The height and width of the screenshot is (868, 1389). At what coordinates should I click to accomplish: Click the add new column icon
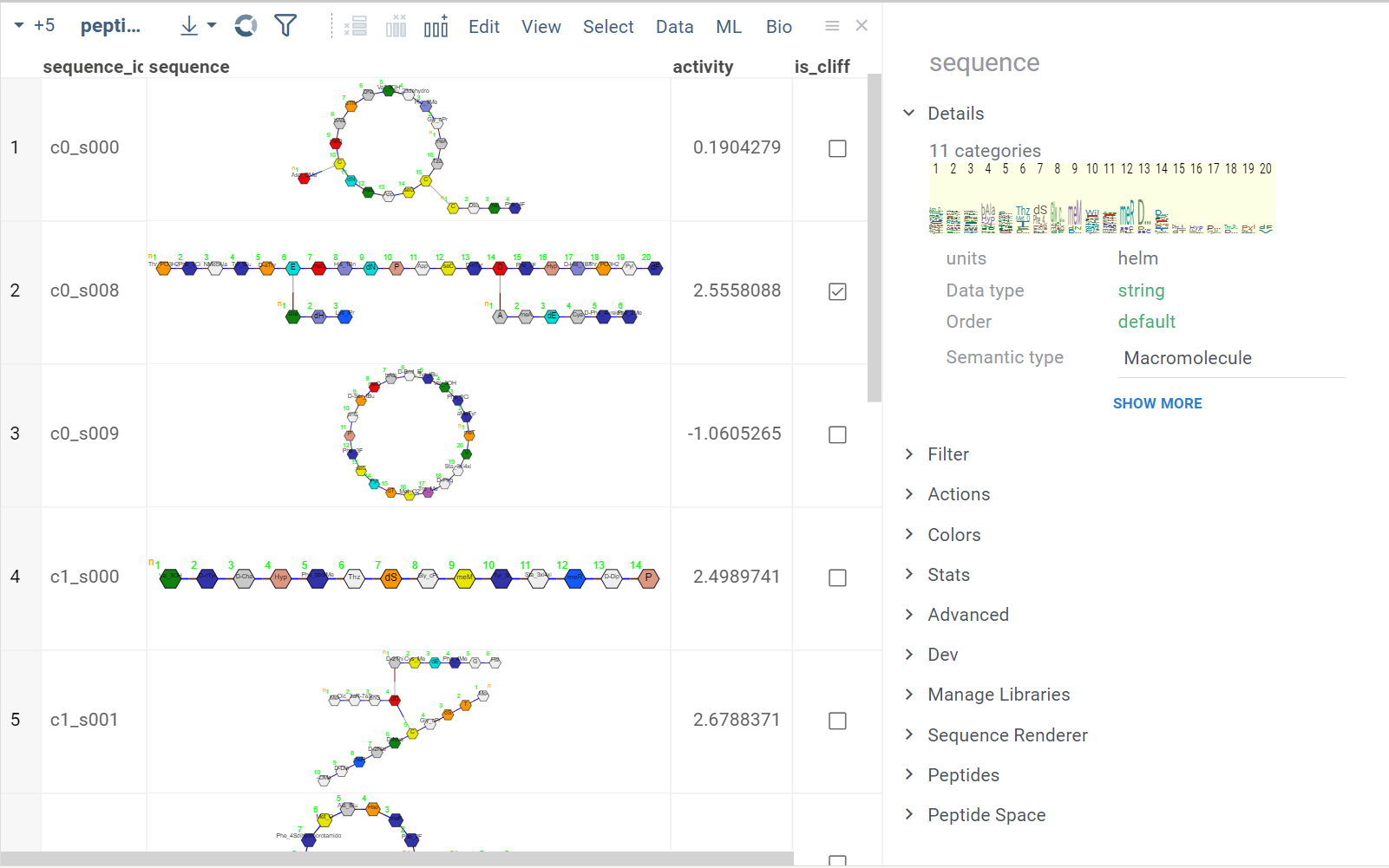[x=436, y=27]
